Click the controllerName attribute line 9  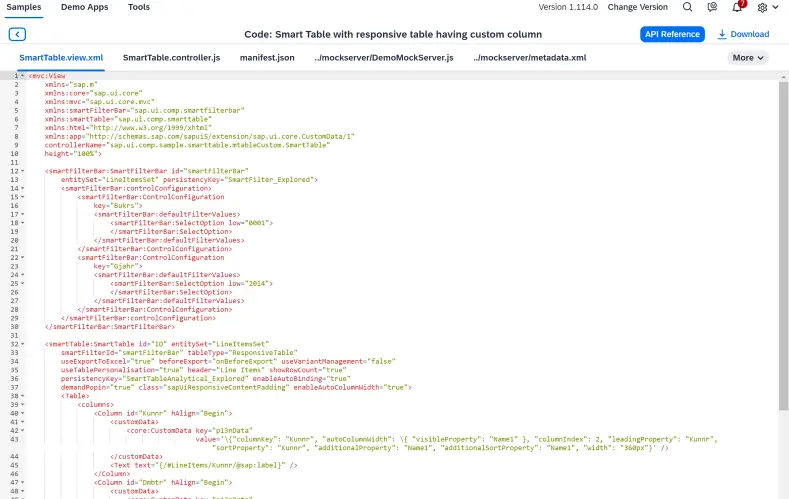tap(187, 145)
